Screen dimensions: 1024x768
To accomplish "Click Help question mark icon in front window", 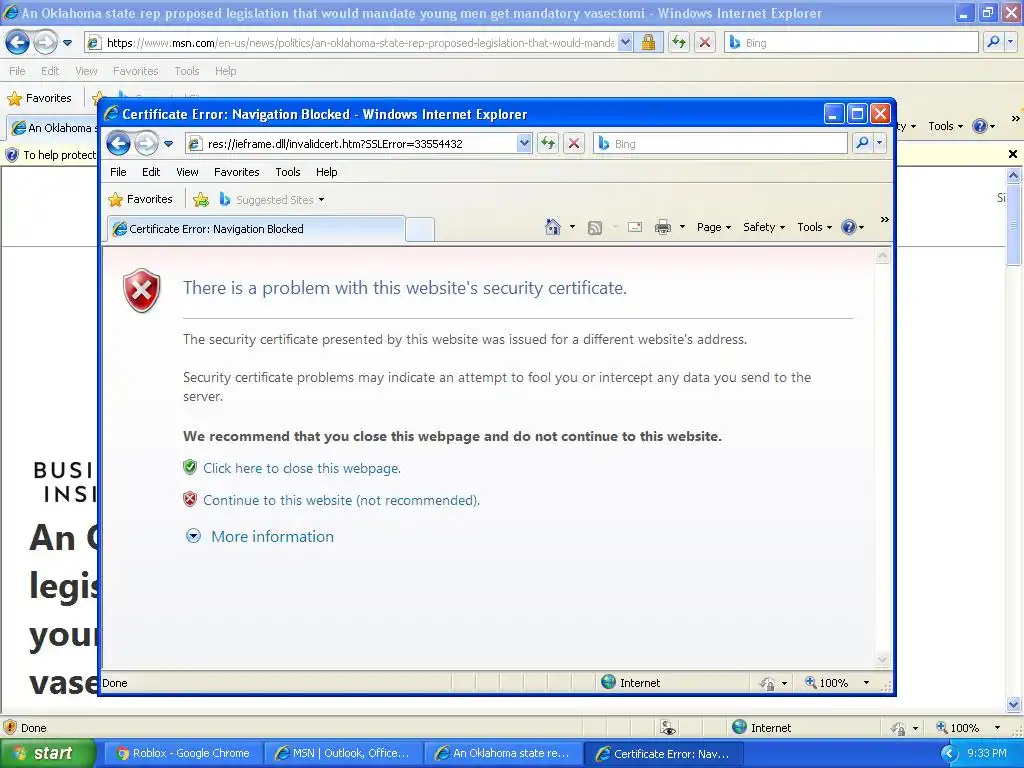I will coord(848,227).
